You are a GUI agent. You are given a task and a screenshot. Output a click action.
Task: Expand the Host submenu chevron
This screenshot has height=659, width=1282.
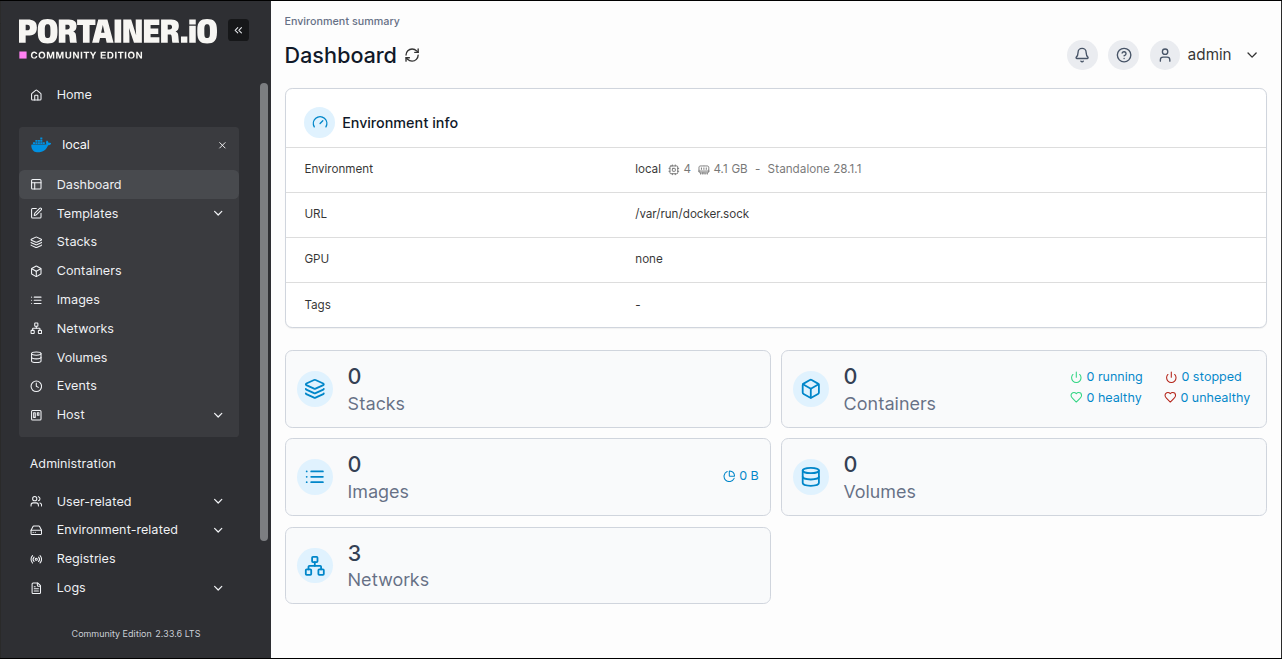[x=218, y=415]
